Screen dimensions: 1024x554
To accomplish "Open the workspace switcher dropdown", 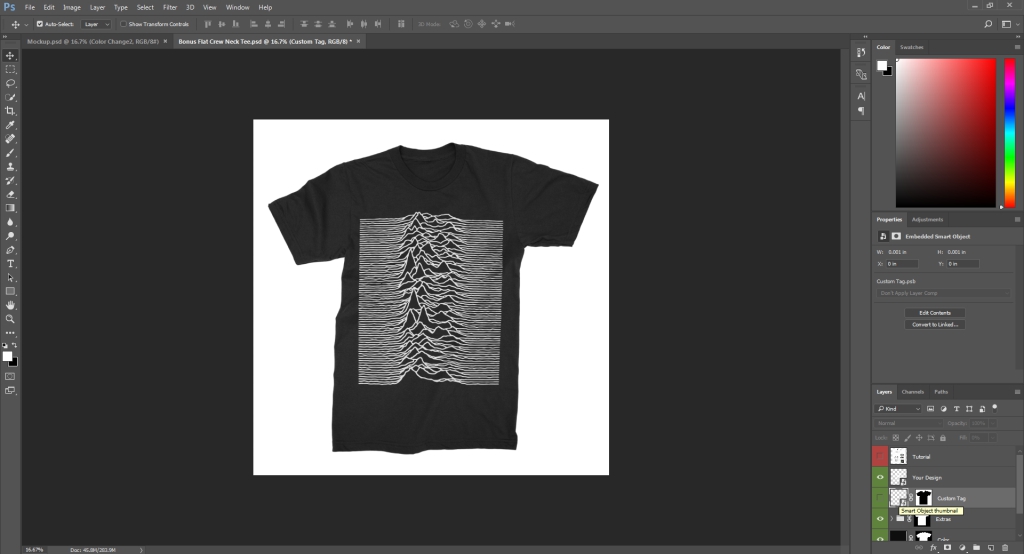I will pos(1009,24).
